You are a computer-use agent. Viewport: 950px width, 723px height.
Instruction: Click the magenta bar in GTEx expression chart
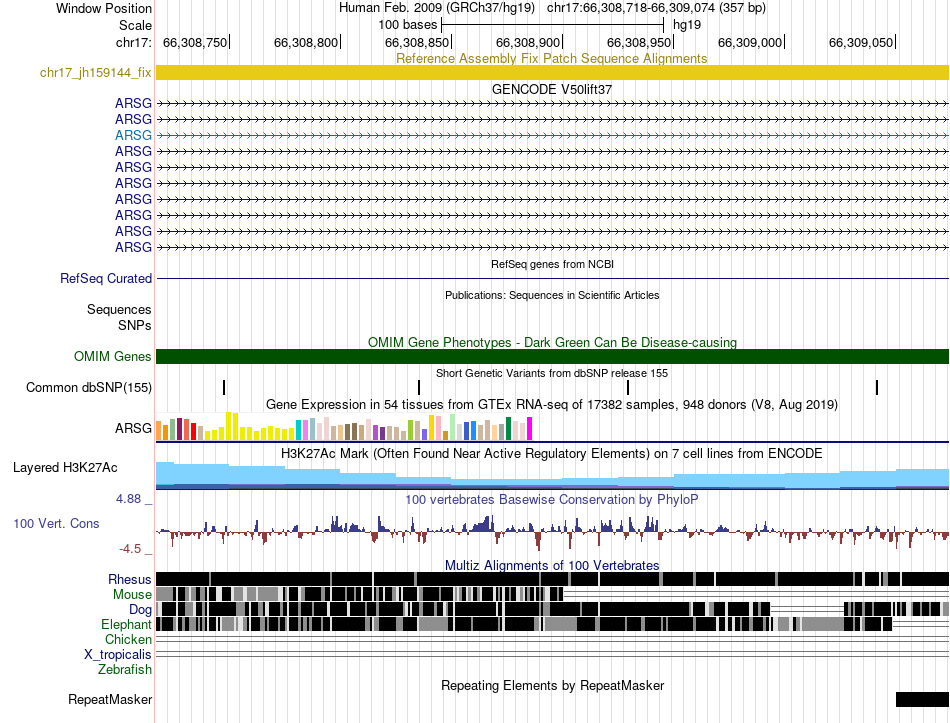(530, 428)
